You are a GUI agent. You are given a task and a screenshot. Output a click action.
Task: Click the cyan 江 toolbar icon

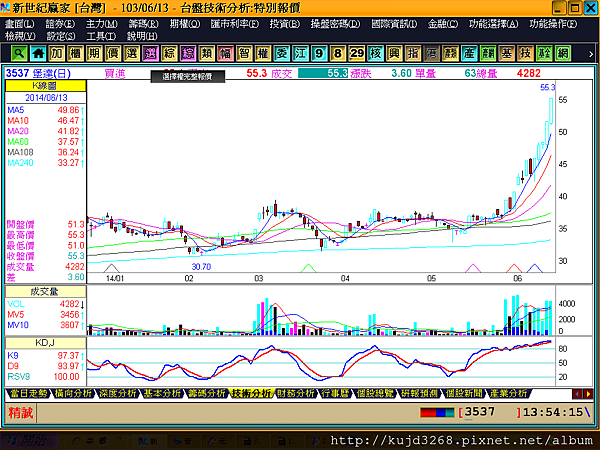pyautogui.click(x=300, y=53)
